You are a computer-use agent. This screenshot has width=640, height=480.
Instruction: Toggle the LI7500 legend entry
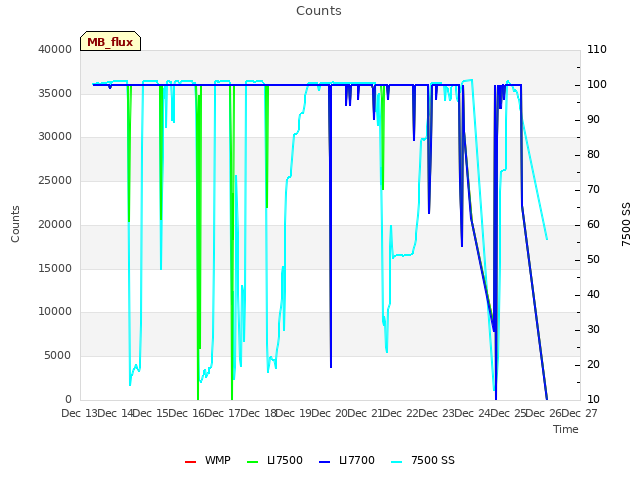(x=275, y=460)
